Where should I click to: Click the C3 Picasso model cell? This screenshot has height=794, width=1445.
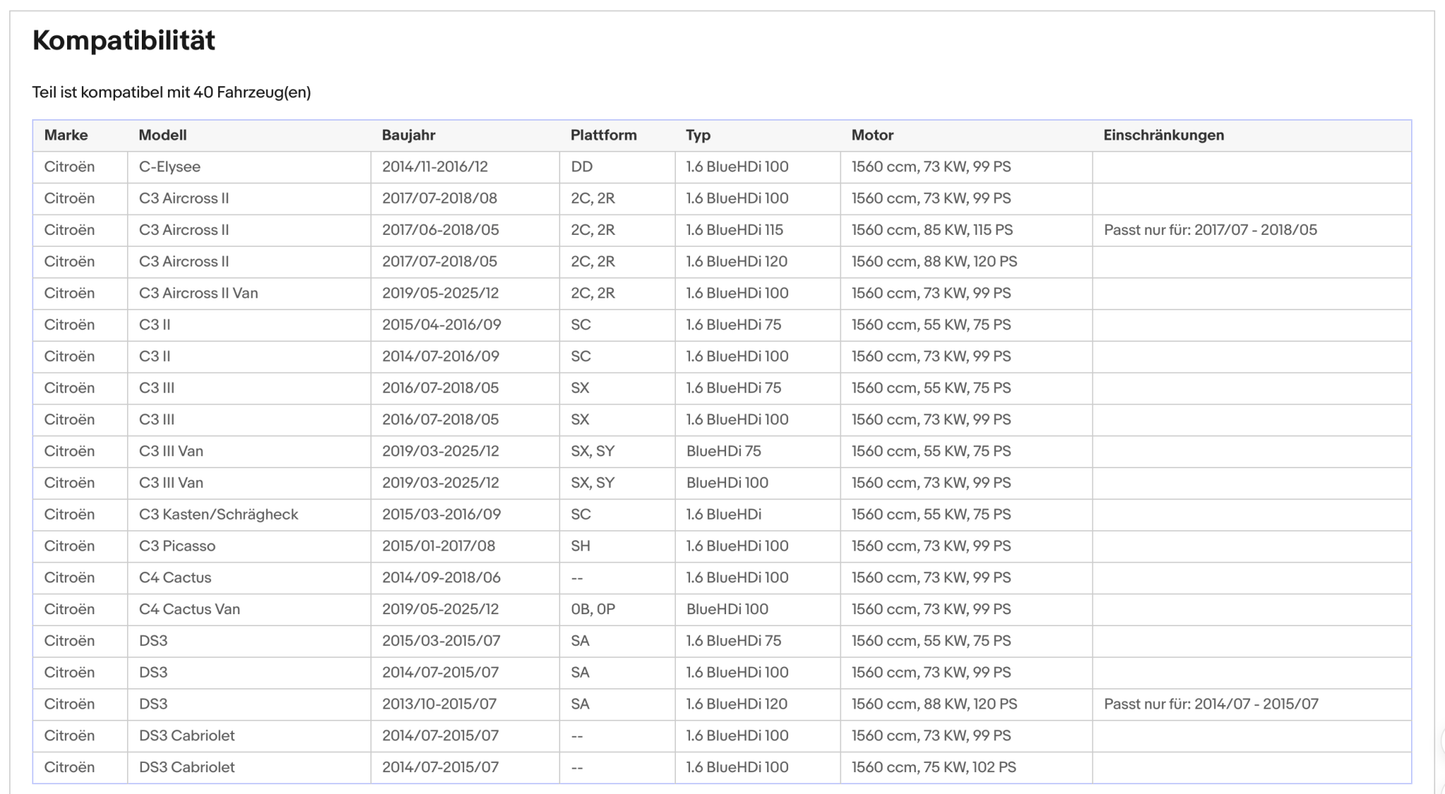[249, 546]
